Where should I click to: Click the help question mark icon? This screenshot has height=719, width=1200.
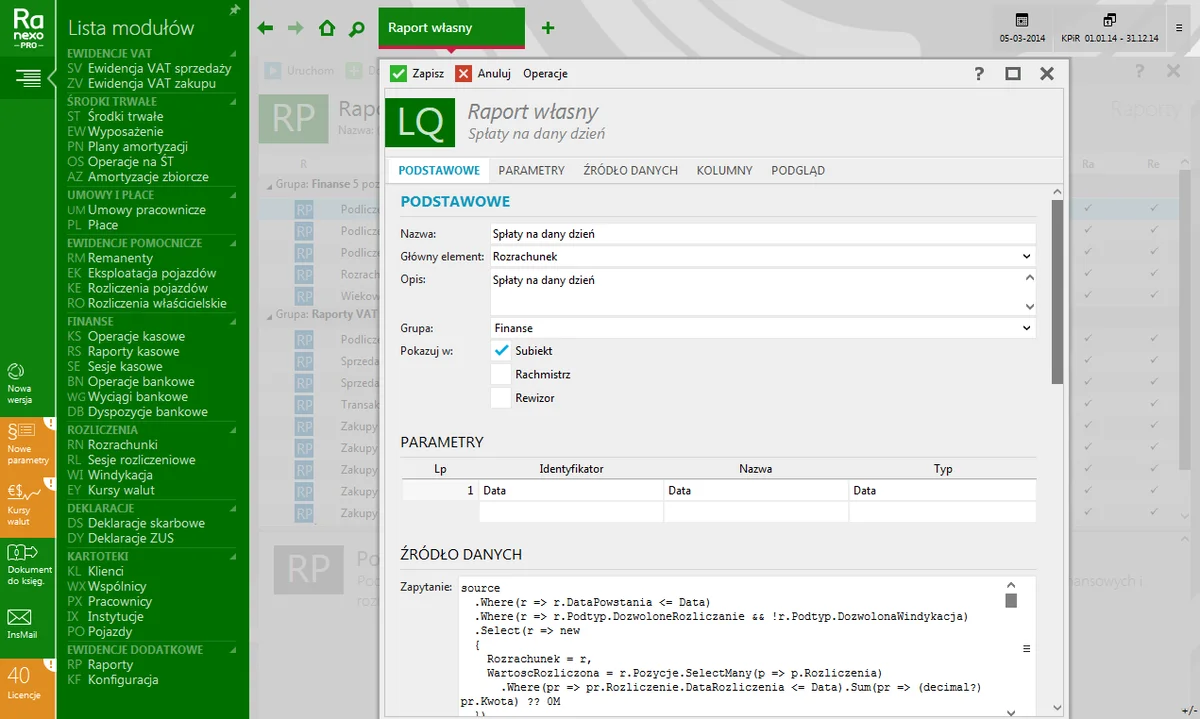click(979, 73)
